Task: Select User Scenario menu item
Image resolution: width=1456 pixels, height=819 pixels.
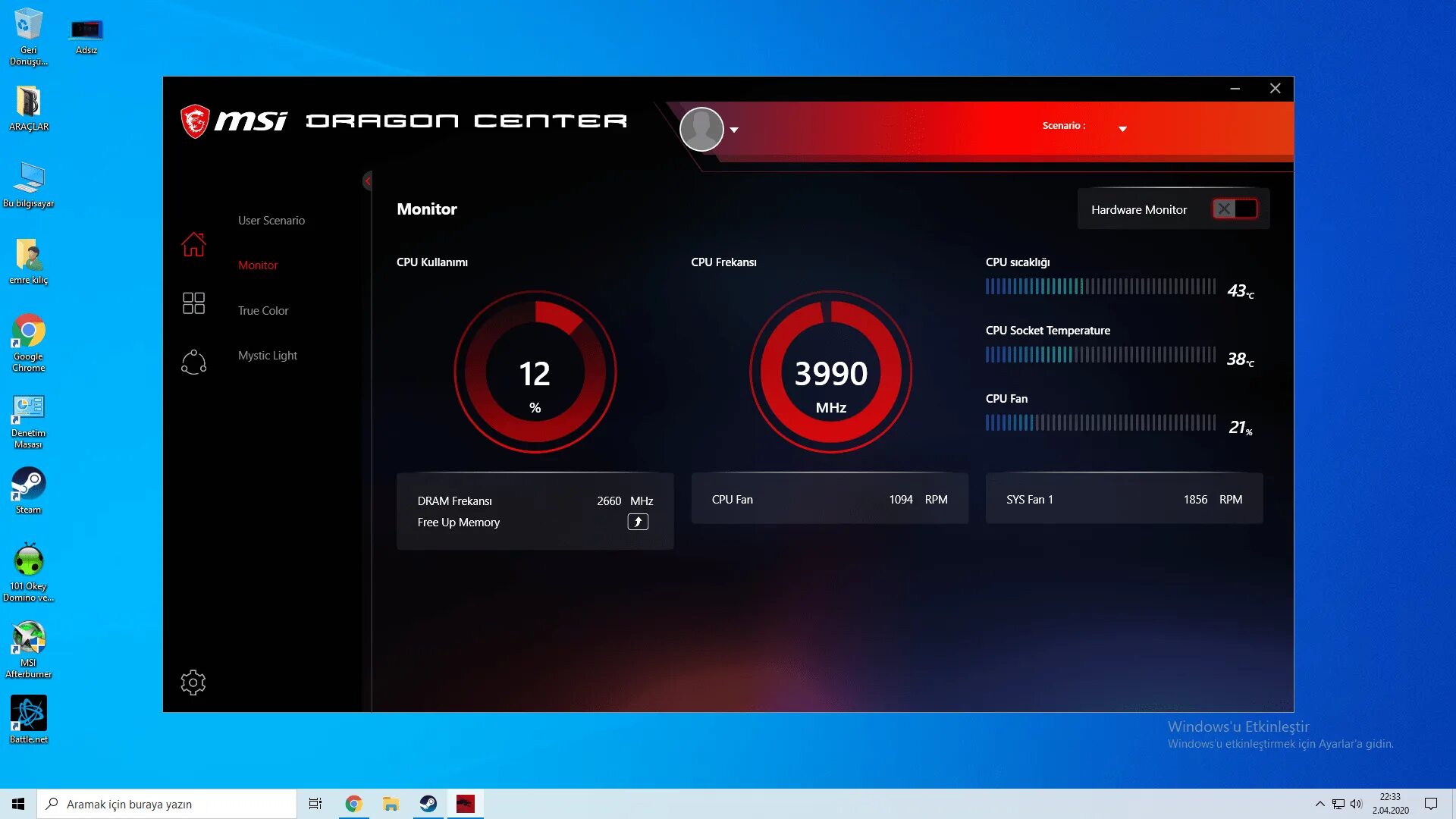Action: [x=271, y=220]
